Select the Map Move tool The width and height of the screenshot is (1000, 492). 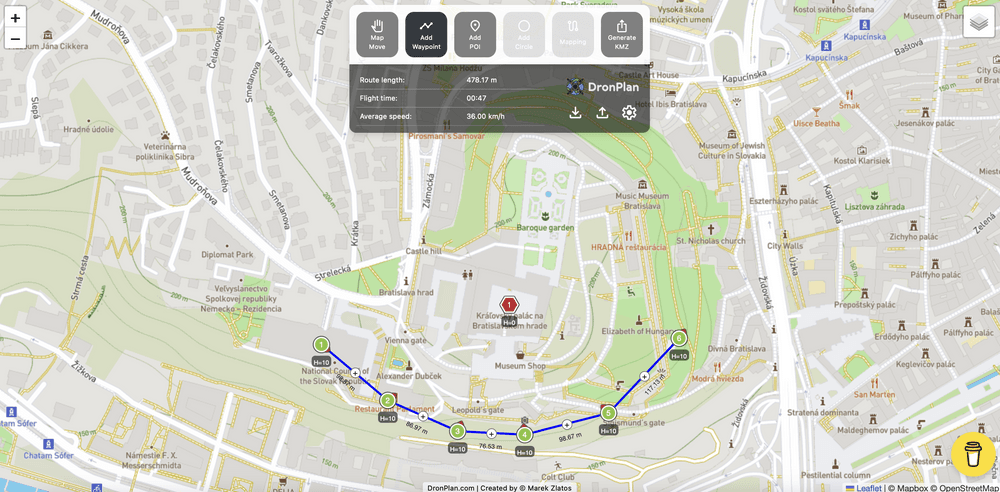coord(377,34)
